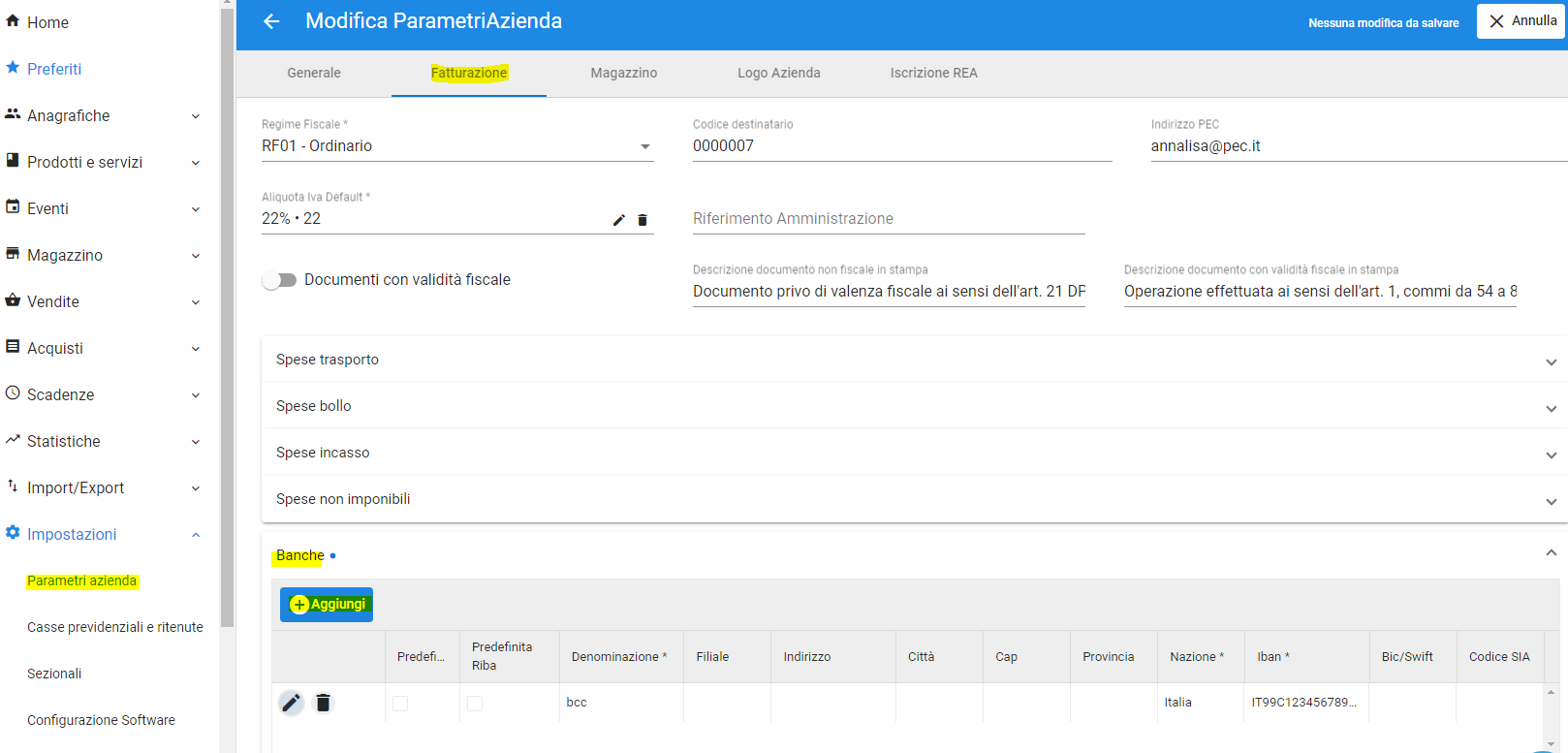Screen dimensions: 1568x753
Task: Open the Logo Azienda tab
Action: (x=779, y=73)
